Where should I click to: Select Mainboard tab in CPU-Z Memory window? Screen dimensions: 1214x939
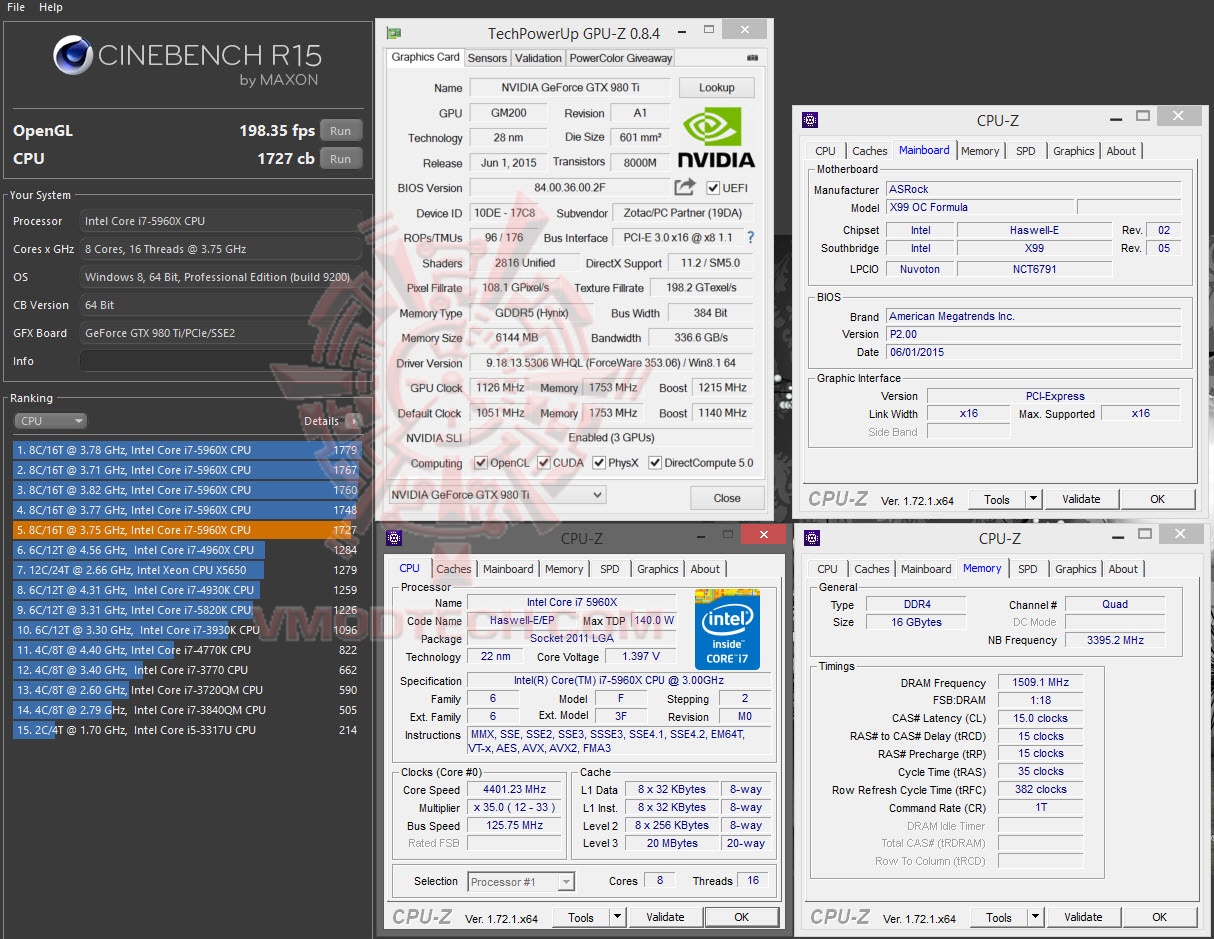[x=926, y=569]
